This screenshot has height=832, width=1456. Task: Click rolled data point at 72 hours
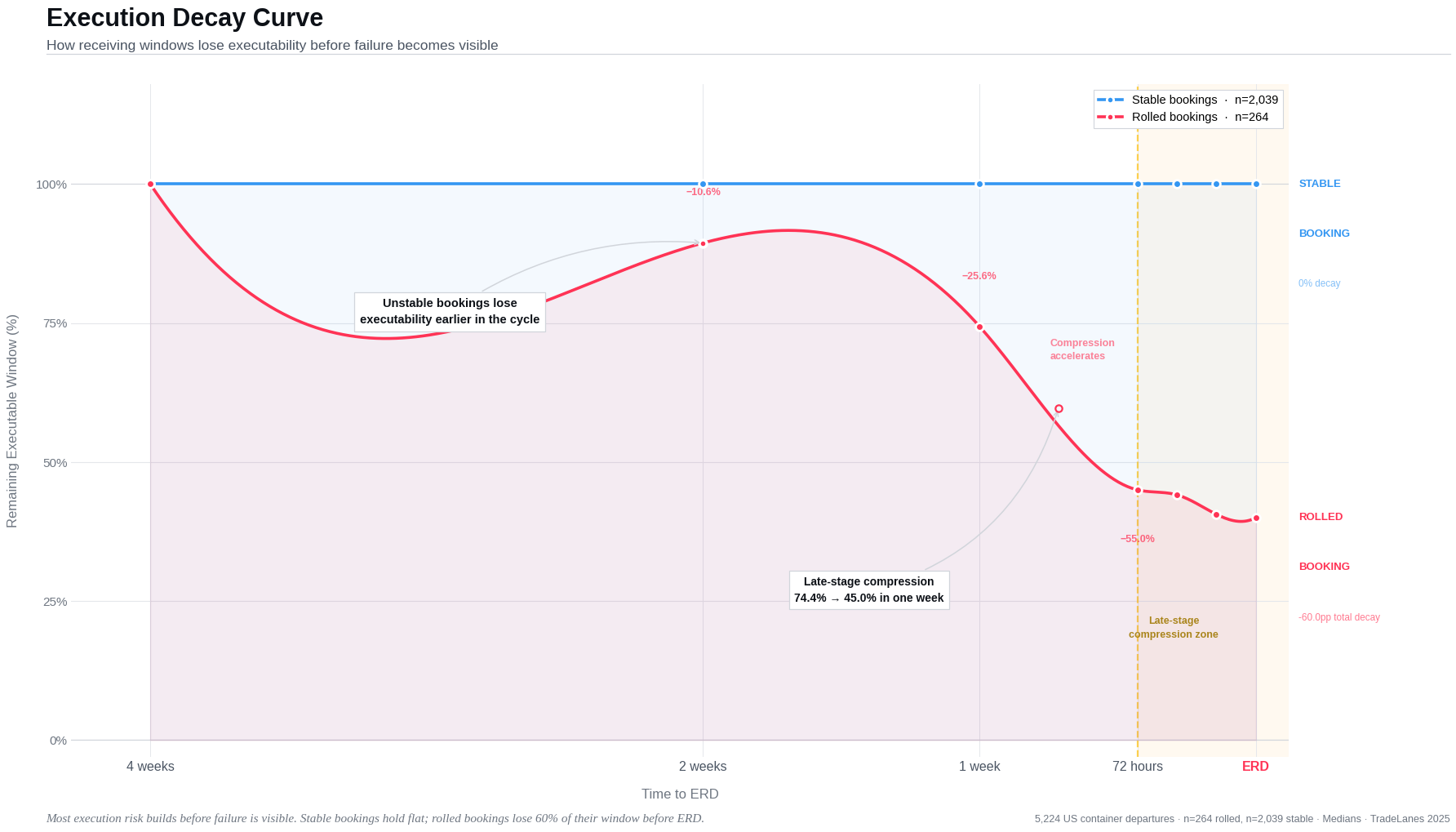(x=1138, y=491)
